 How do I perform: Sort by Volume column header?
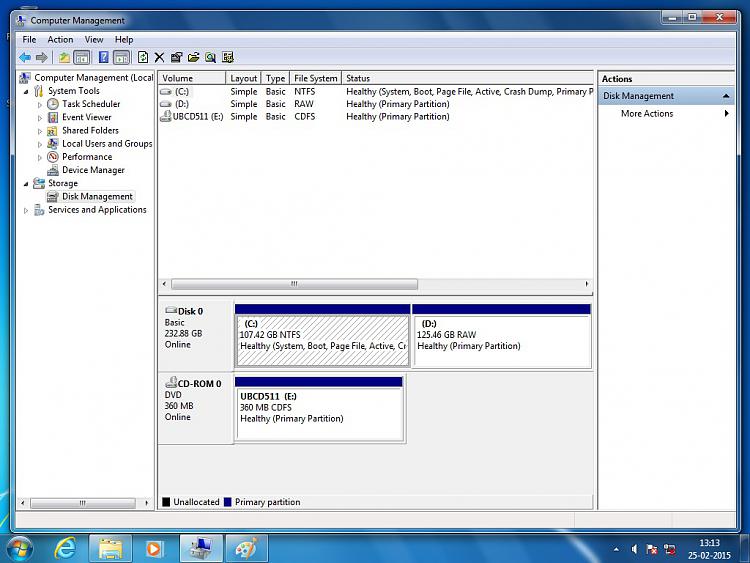click(192, 78)
